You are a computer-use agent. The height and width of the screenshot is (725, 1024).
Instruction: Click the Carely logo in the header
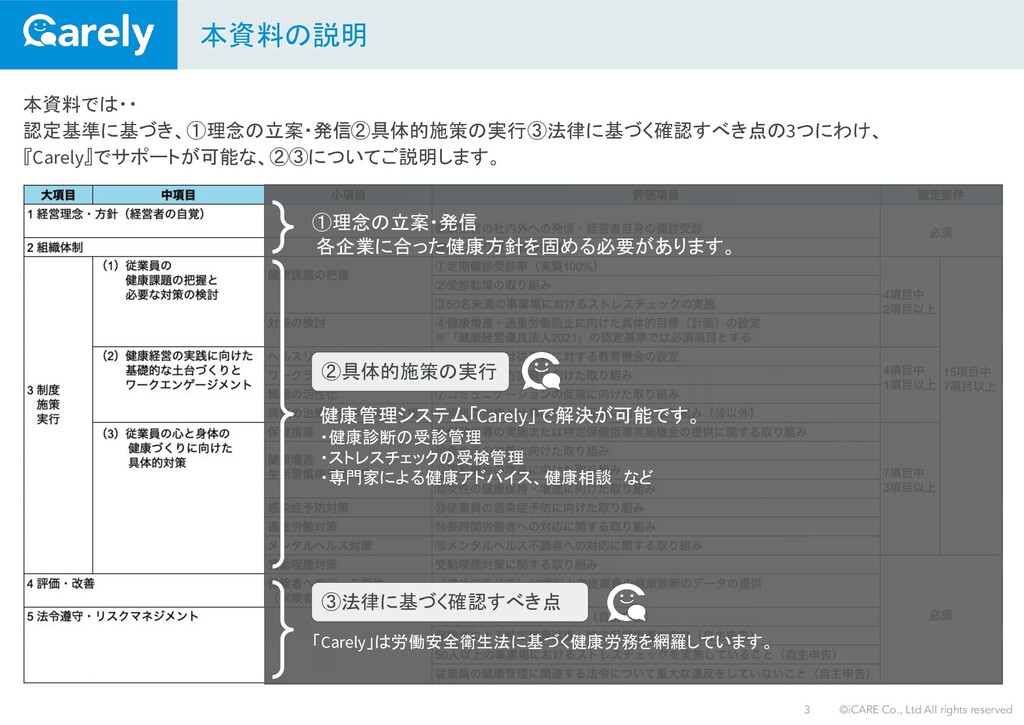(88, 34)
